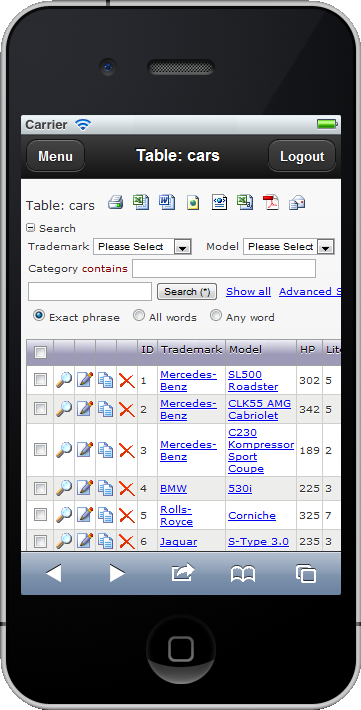This screenshot has width=361, height=710.
Task: Click the general search text field
Action: point(90,292)
